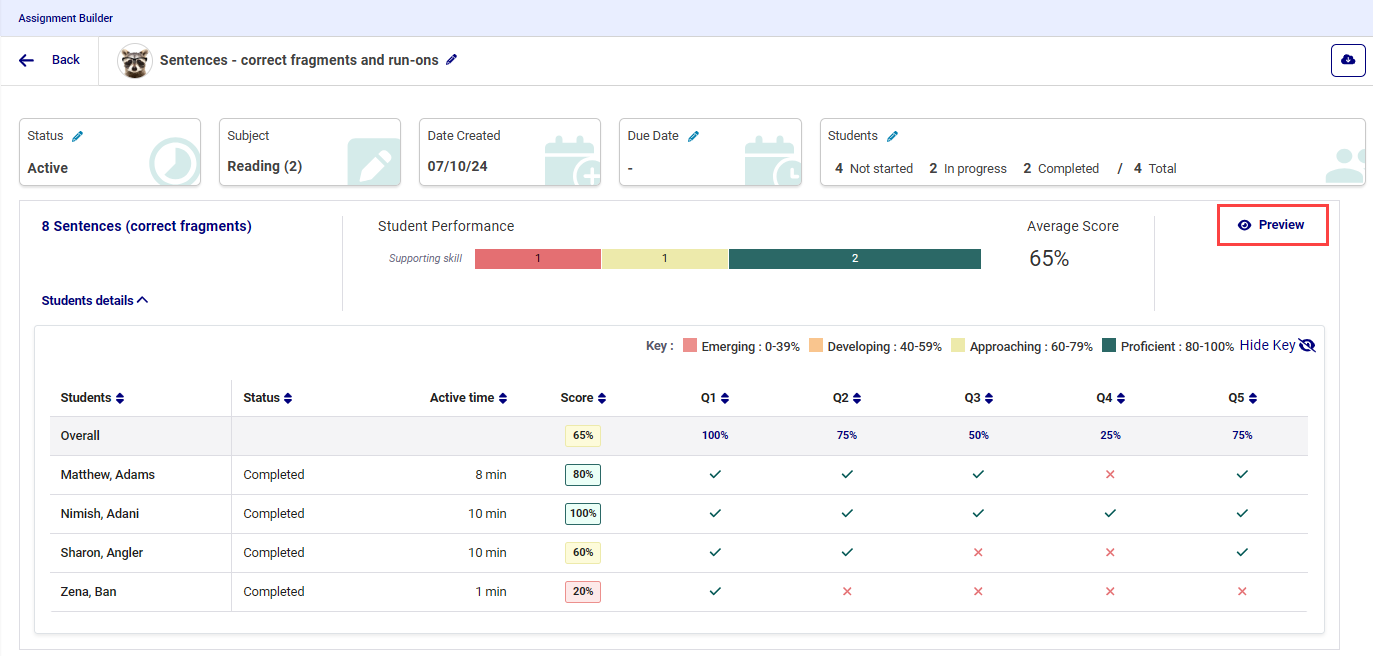Click the pencil icon beside the assignment title
Image resolution: width=1373 pixels, height=656 pixels.
pos(452,60)
